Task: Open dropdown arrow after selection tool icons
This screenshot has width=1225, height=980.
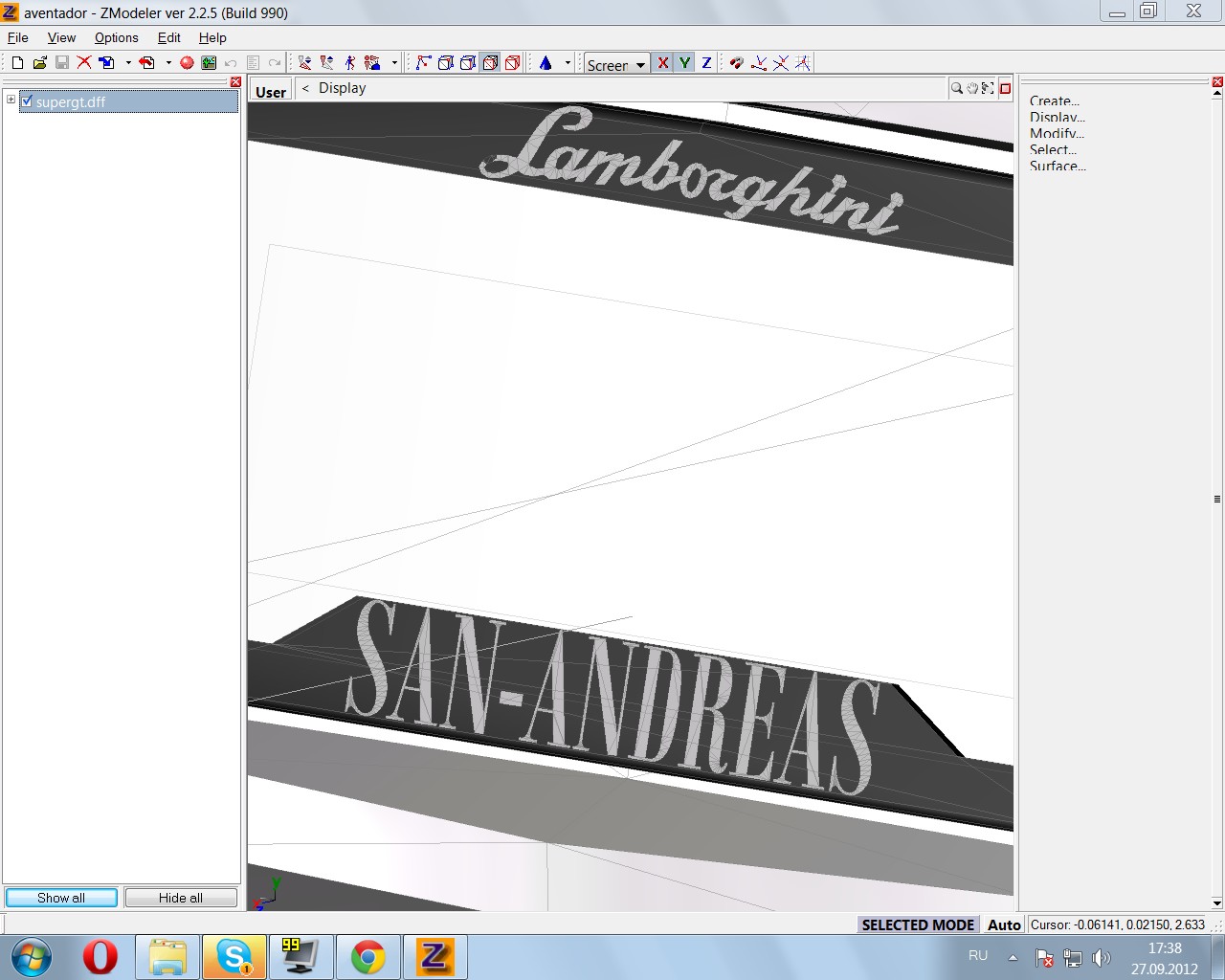Action: pyautogui.click(x=394, y=63)
